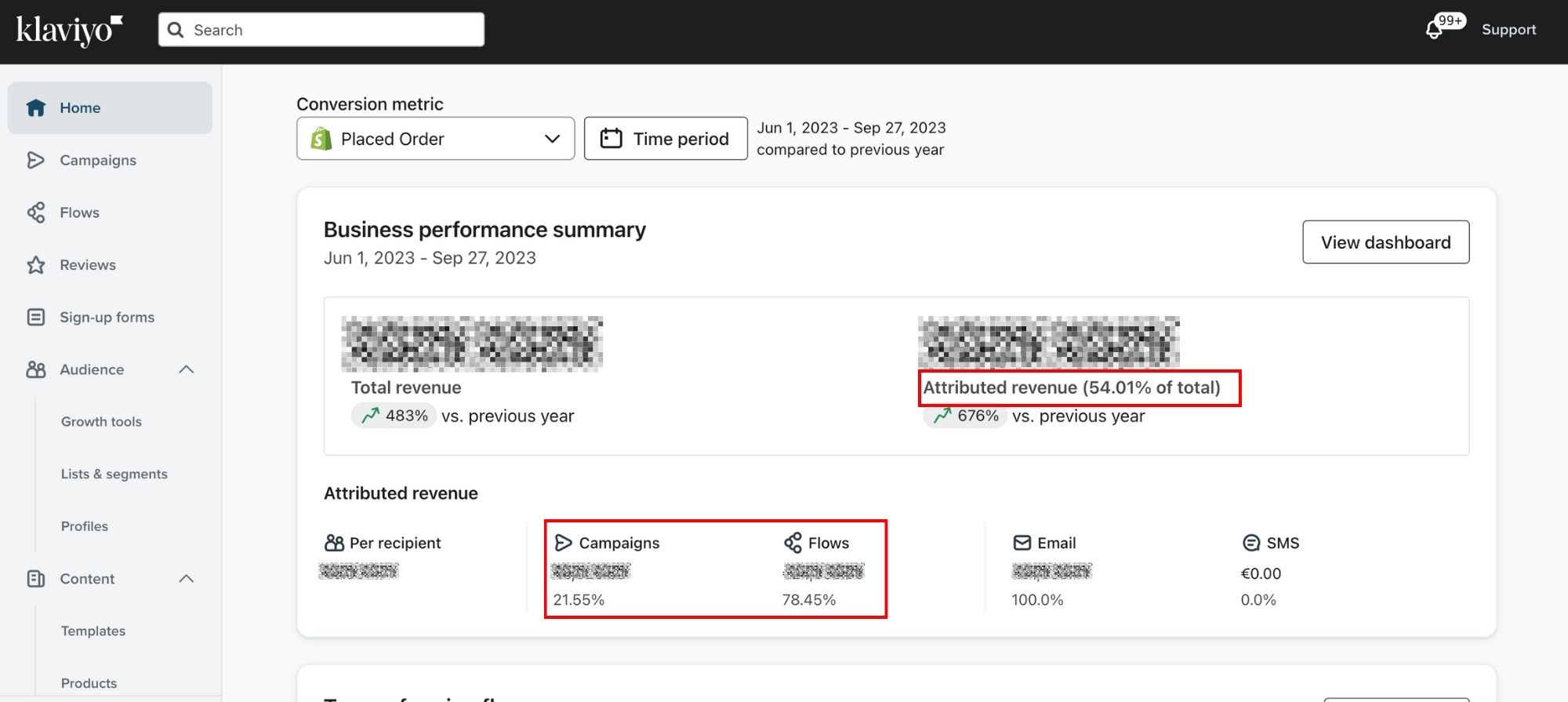The width and height of the screenshot is (1568, 702).
Task: Open Growth tools in sidebar
Action: click(101, 422)
